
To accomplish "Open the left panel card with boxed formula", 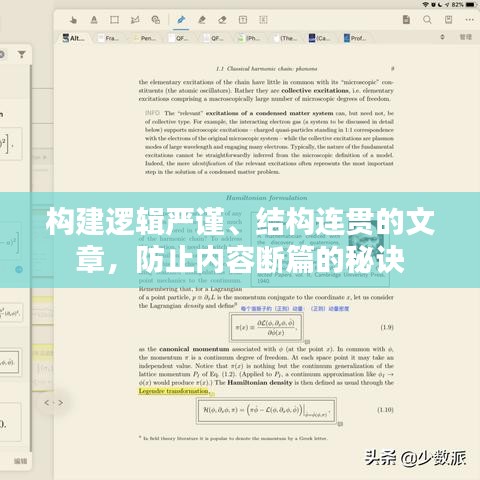I will pyautogui.click(x=10, y=362).
